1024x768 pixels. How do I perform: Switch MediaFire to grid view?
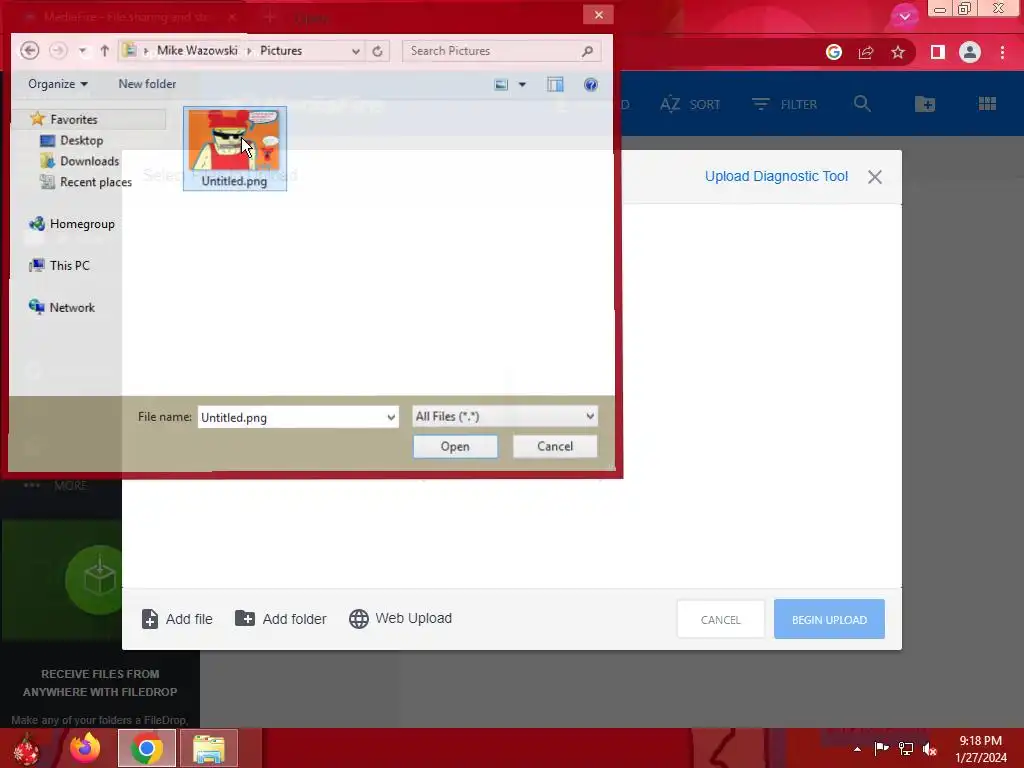987,104
